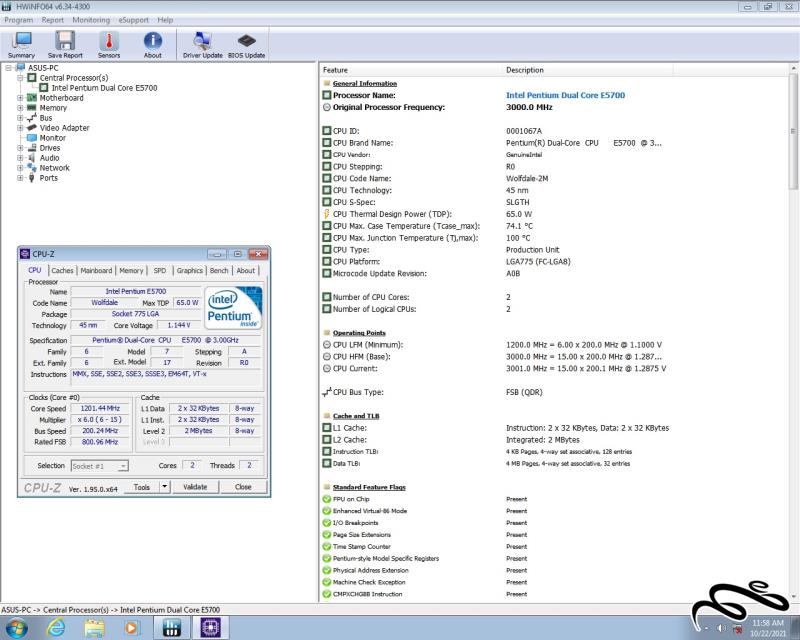Expand the Network tree node

tap(20, 167)
